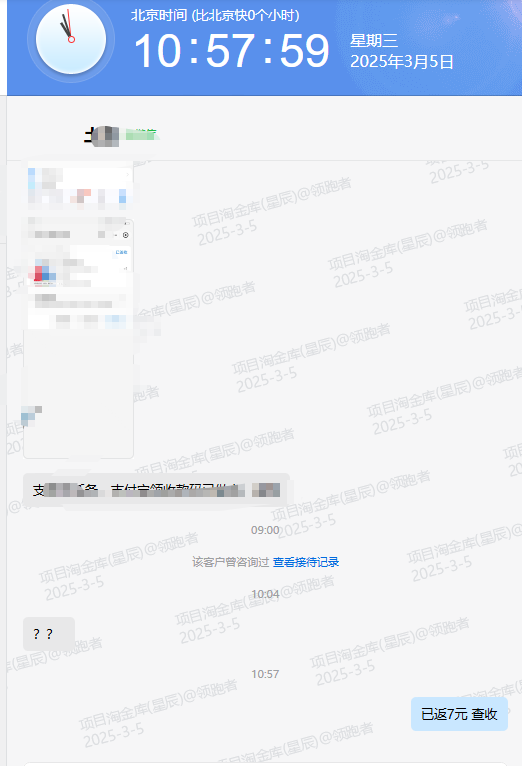Click the '星期三' weekday label
The height and width of the screenshot is (766, 522).
(x=374, y=41)
